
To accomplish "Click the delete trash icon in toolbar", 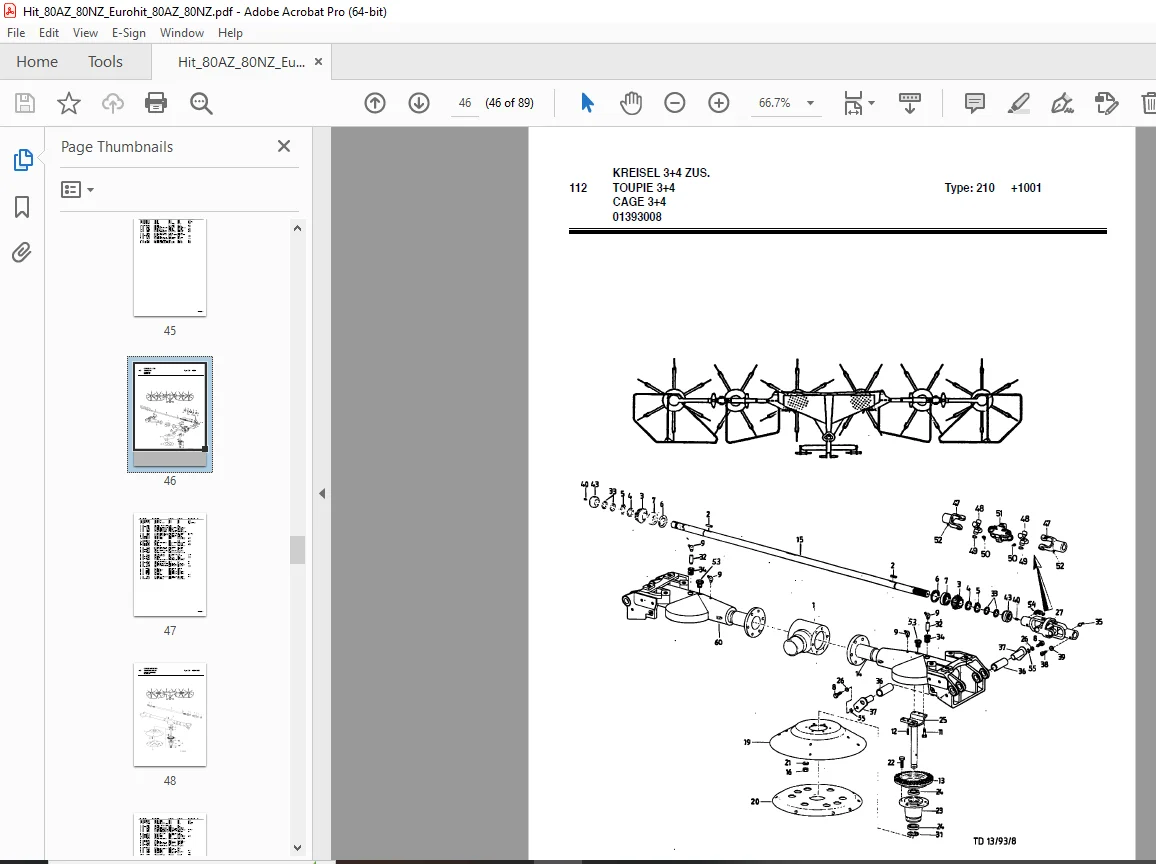I will click(x=1149, y=103).
